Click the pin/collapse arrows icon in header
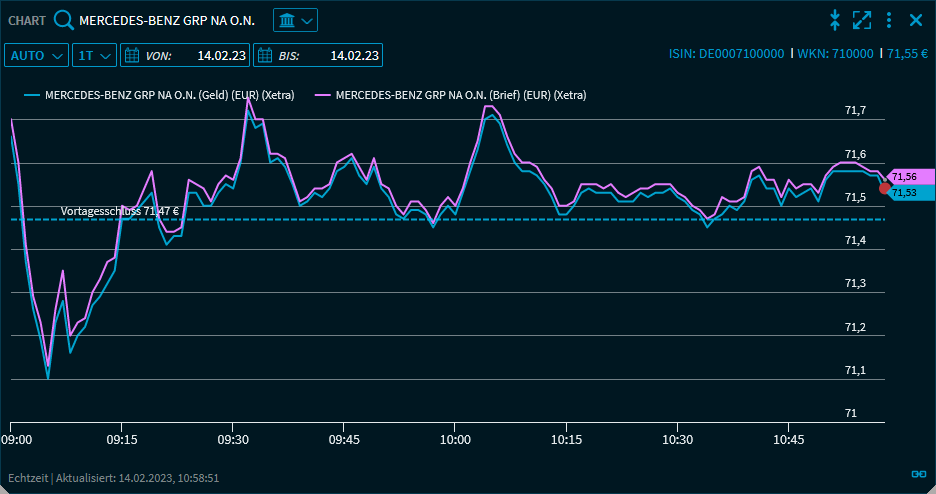This screenshot has width=936, height=494. [x=835, y=20]
